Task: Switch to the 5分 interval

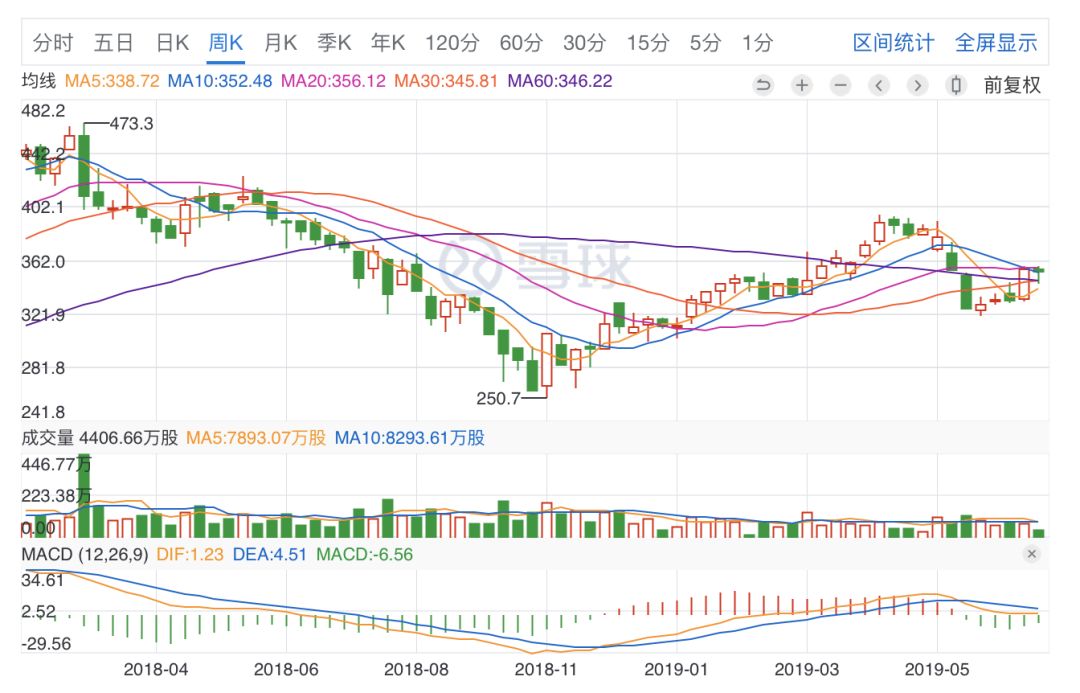Action: (x=705, y=43)
